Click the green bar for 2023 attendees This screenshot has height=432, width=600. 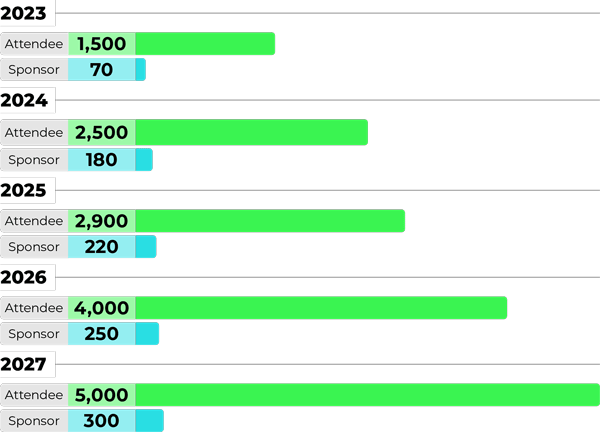[205, 44]
